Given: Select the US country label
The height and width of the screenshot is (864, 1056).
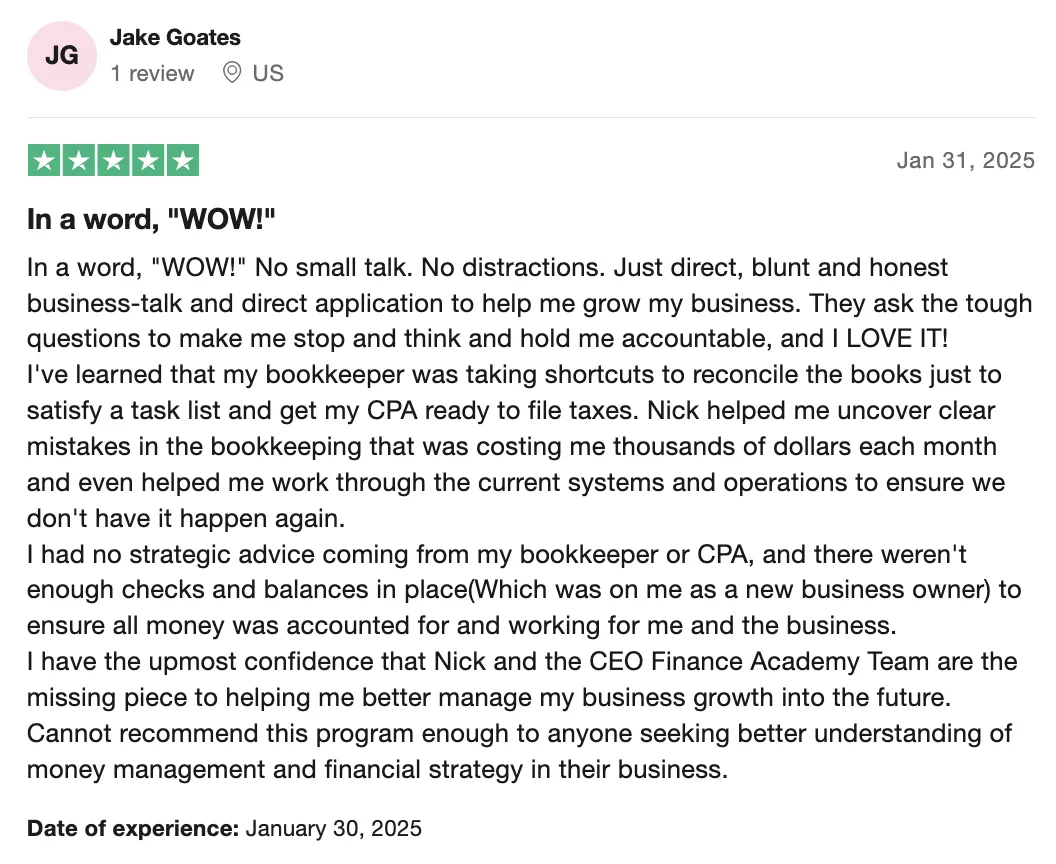Looking at the screenshot, I should pyautogui.click(x=268, y=73).
